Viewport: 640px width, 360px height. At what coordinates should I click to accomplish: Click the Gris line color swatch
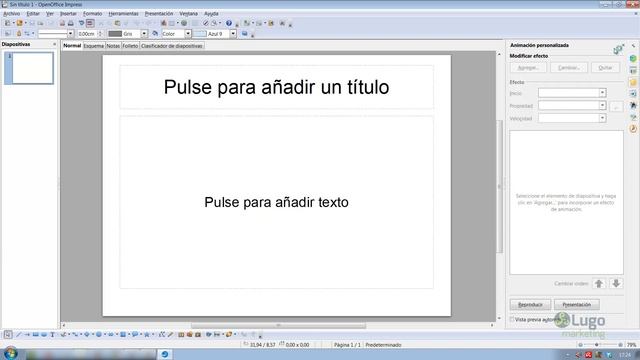click(115, 33)
